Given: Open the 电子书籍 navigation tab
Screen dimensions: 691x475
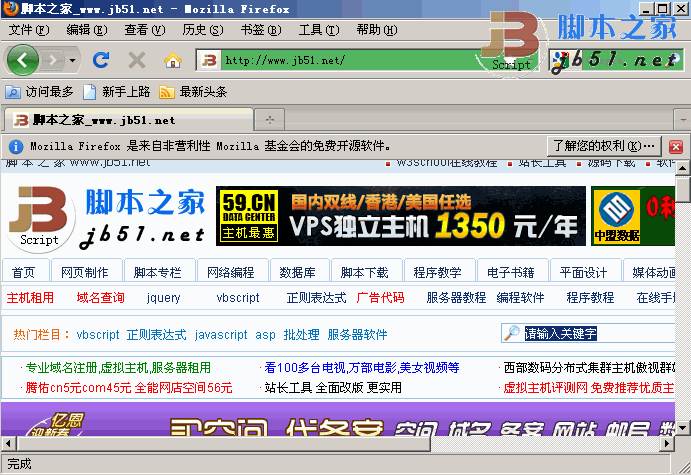Looking at the screenshot, I should click(x=511, y=271).
